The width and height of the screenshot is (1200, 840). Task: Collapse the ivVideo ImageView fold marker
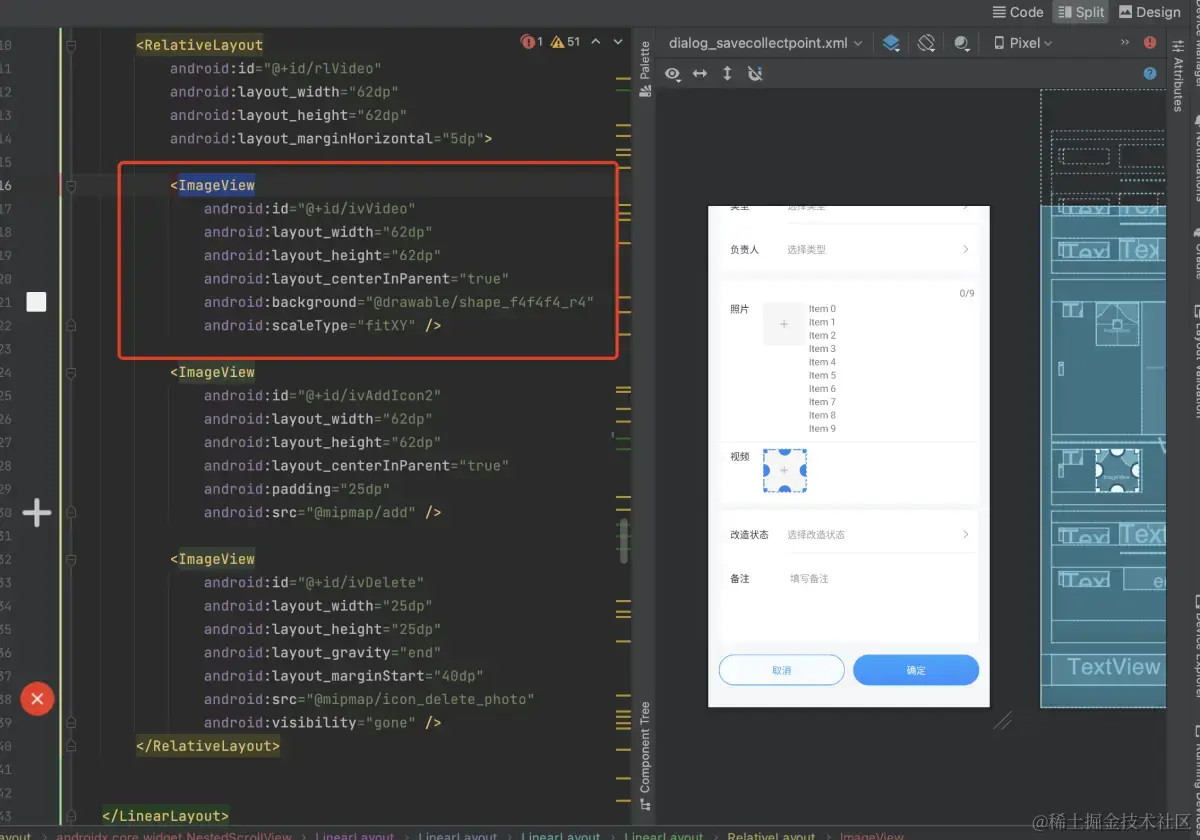(x=71, y=185)
